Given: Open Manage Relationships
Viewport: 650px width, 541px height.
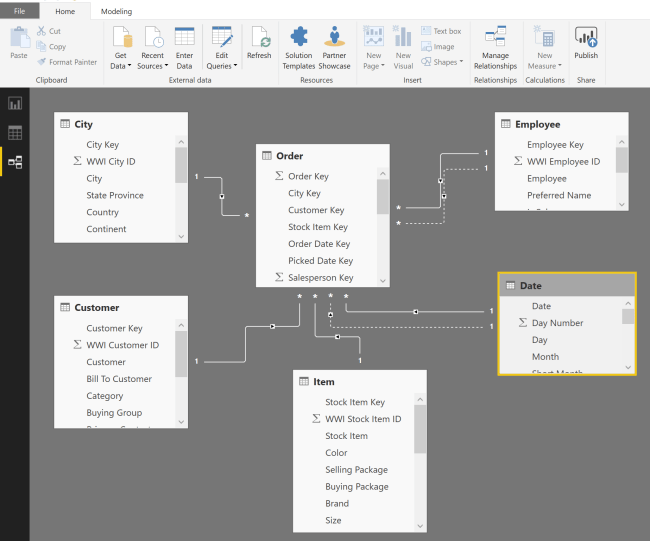Looking at the screenshot, I should (x=495, y=47).
